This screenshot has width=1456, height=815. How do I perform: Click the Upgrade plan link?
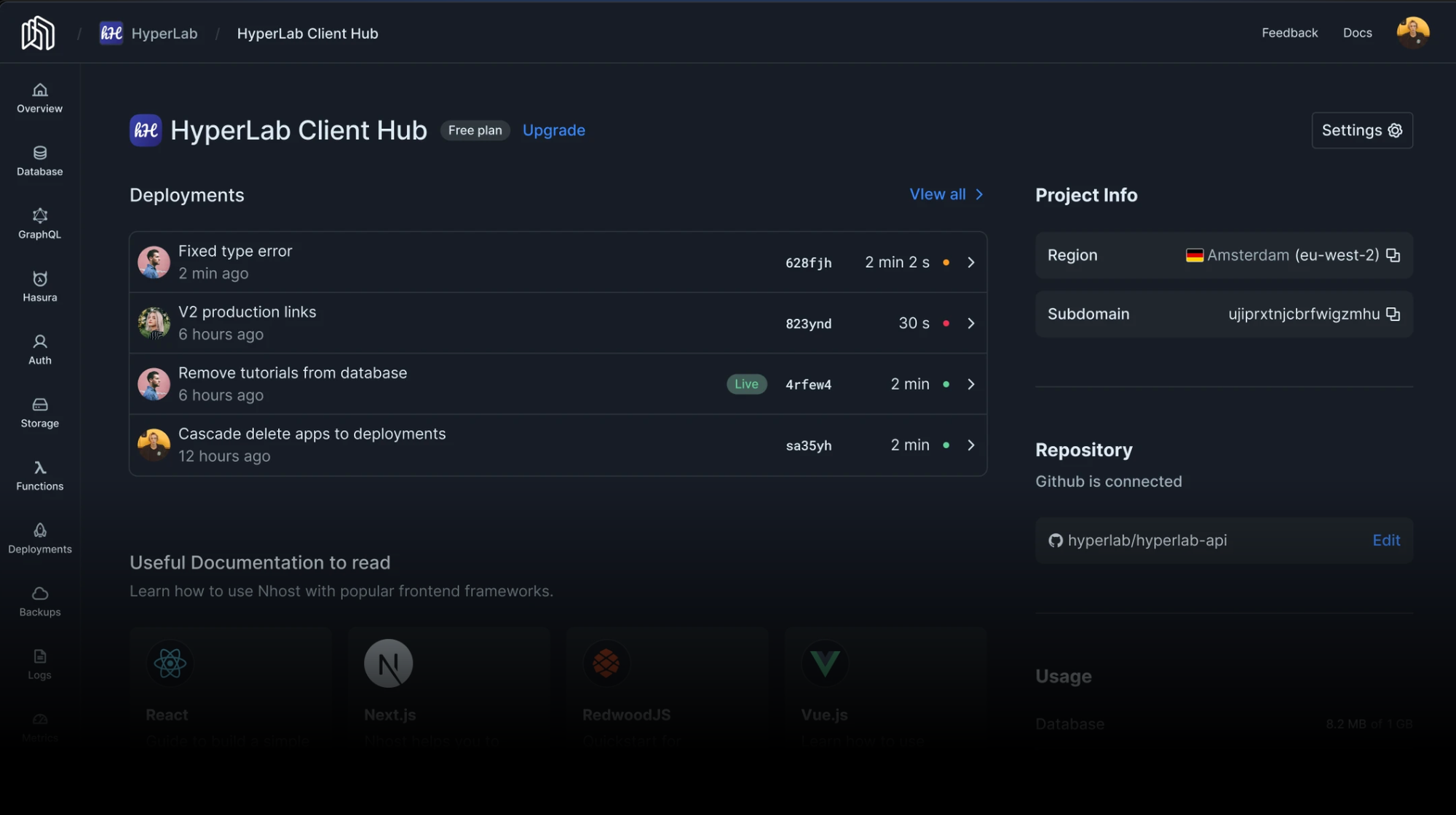pos(553,130)
